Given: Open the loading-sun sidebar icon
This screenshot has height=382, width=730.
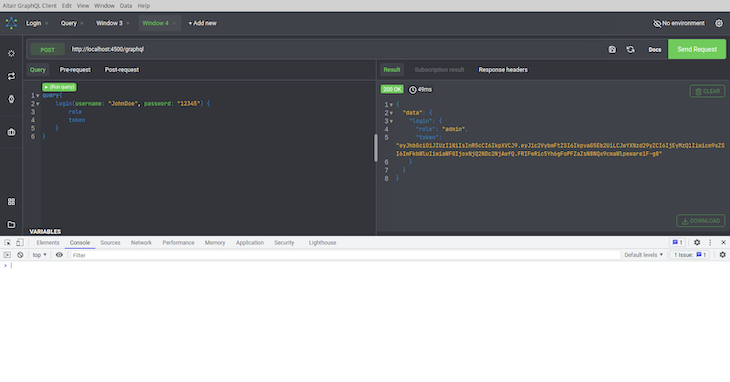Looking at the screenshot, I should click(x=11, y=54).
